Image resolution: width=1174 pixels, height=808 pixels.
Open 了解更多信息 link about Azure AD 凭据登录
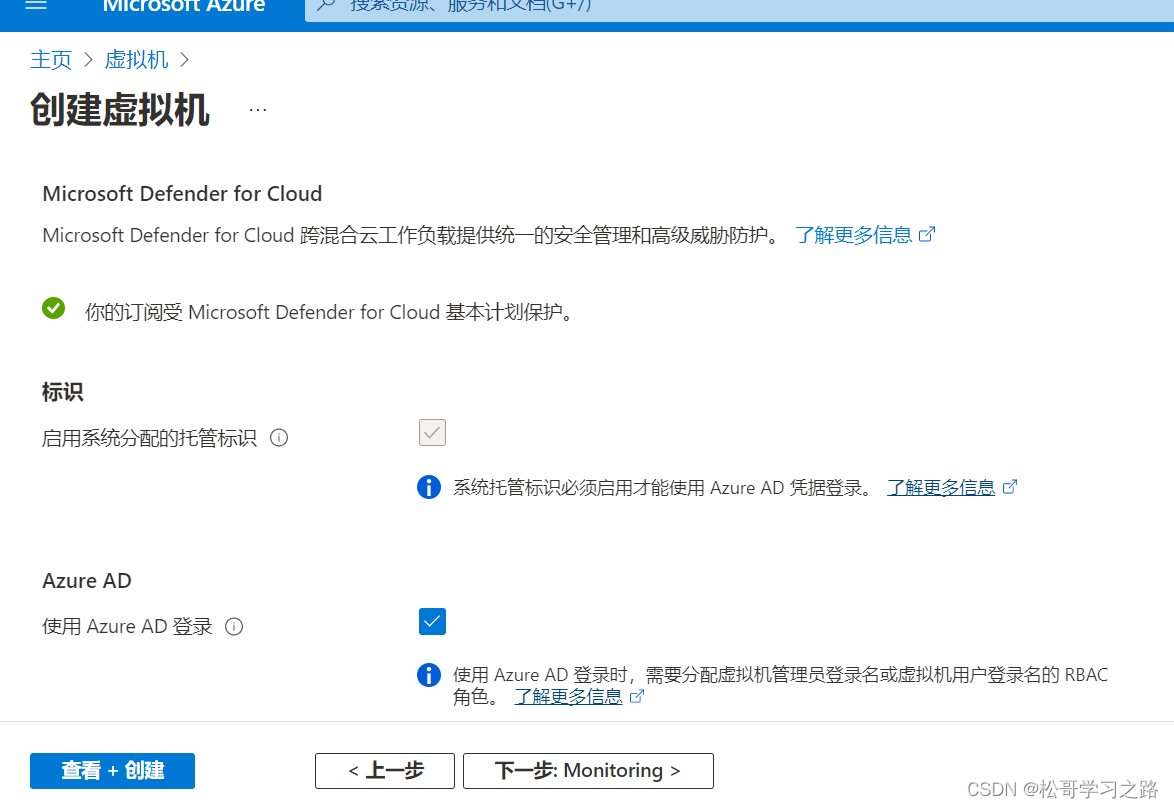pos(941,487)
